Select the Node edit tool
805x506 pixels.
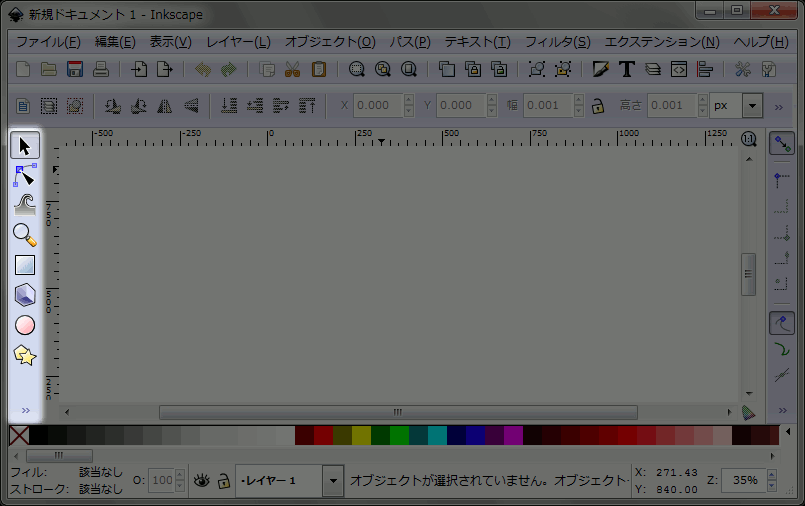[x=25, y=176]
